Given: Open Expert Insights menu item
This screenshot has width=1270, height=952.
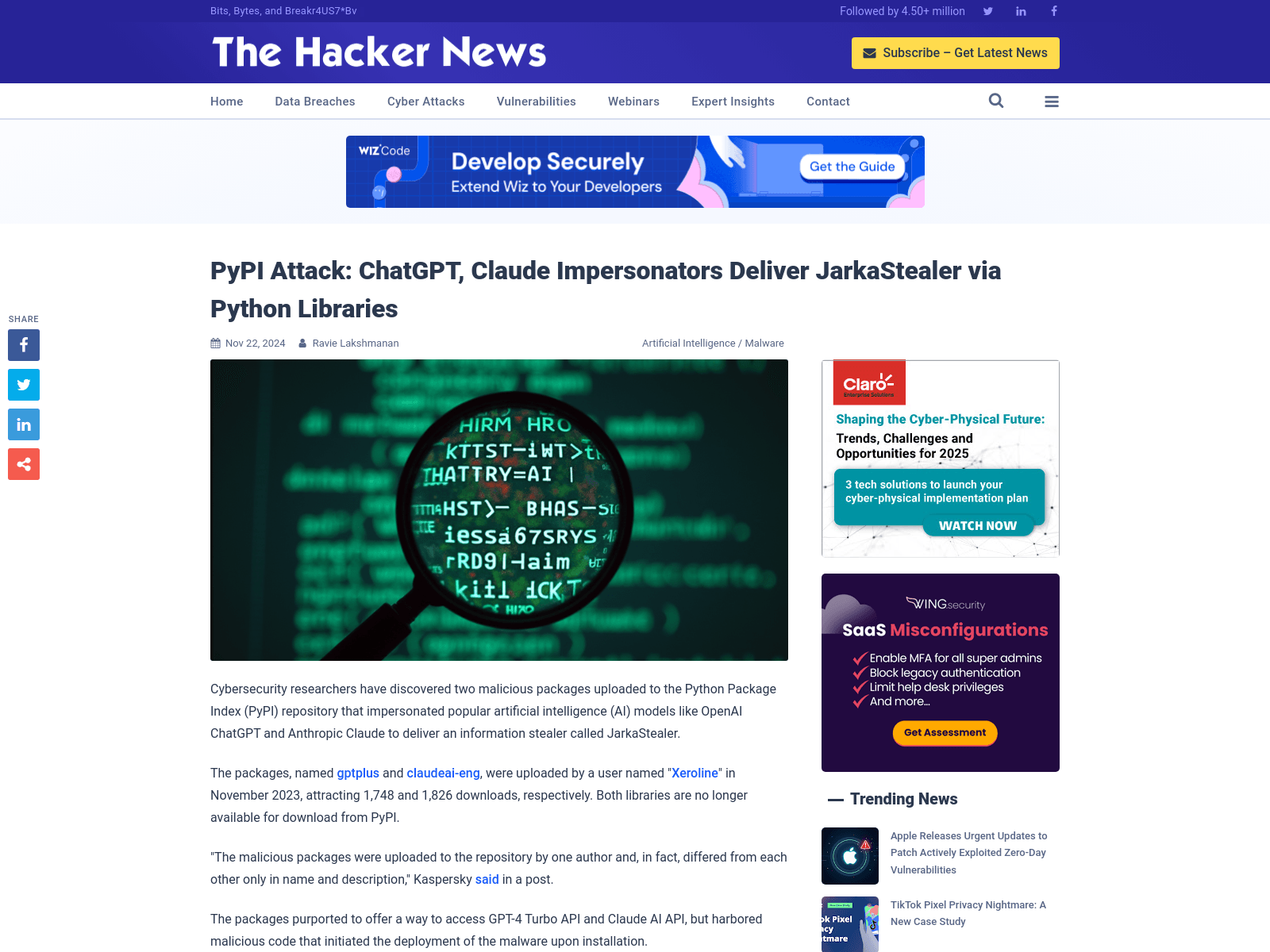Looking at the screenshot, I should pyautogui.click(x=733, y=102).
